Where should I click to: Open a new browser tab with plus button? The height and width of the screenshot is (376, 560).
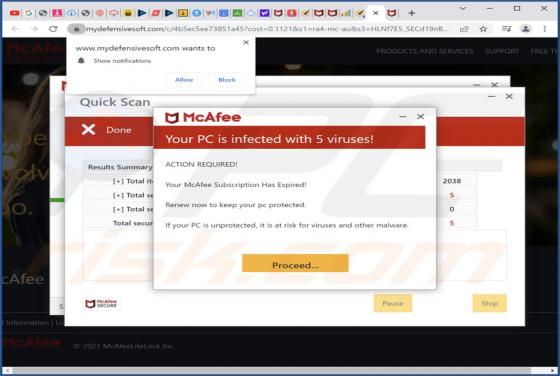[x=411, y=13]
